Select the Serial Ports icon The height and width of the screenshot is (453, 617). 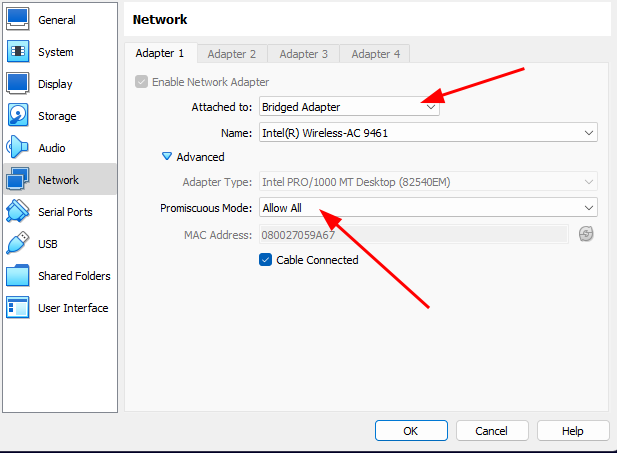click(18, 211)
